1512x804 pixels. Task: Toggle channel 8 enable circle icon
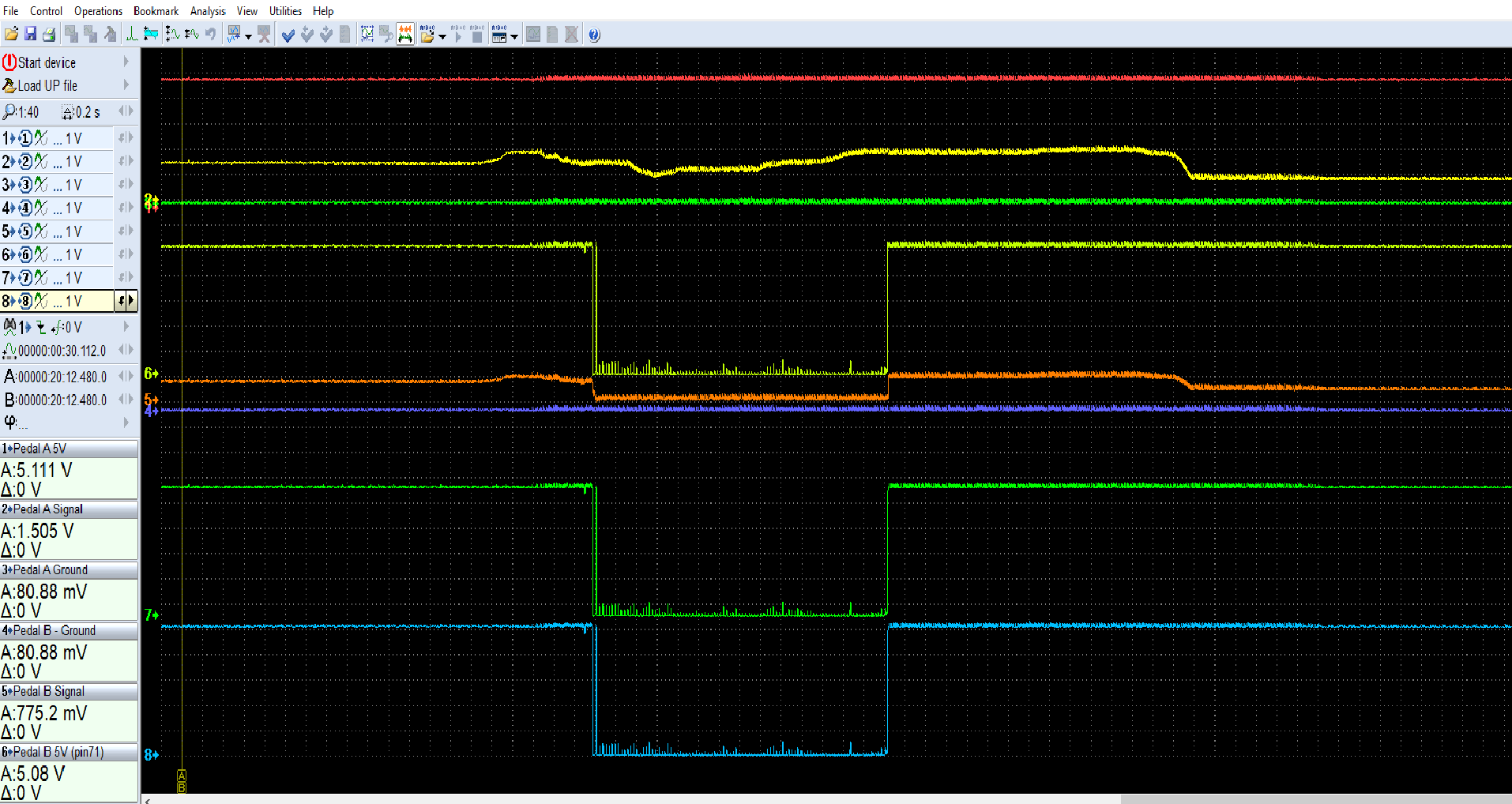pos(25,301)
